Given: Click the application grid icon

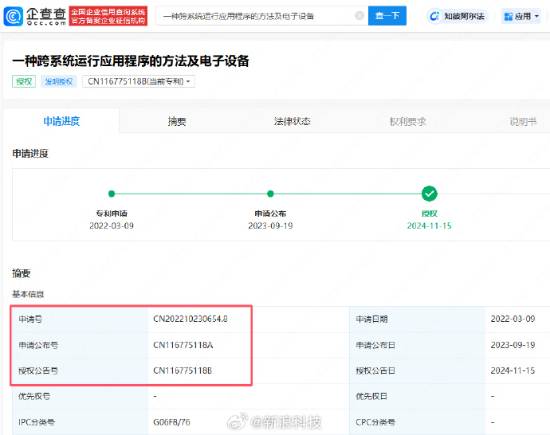Looking at the screenshot, I should coord(508,16).
